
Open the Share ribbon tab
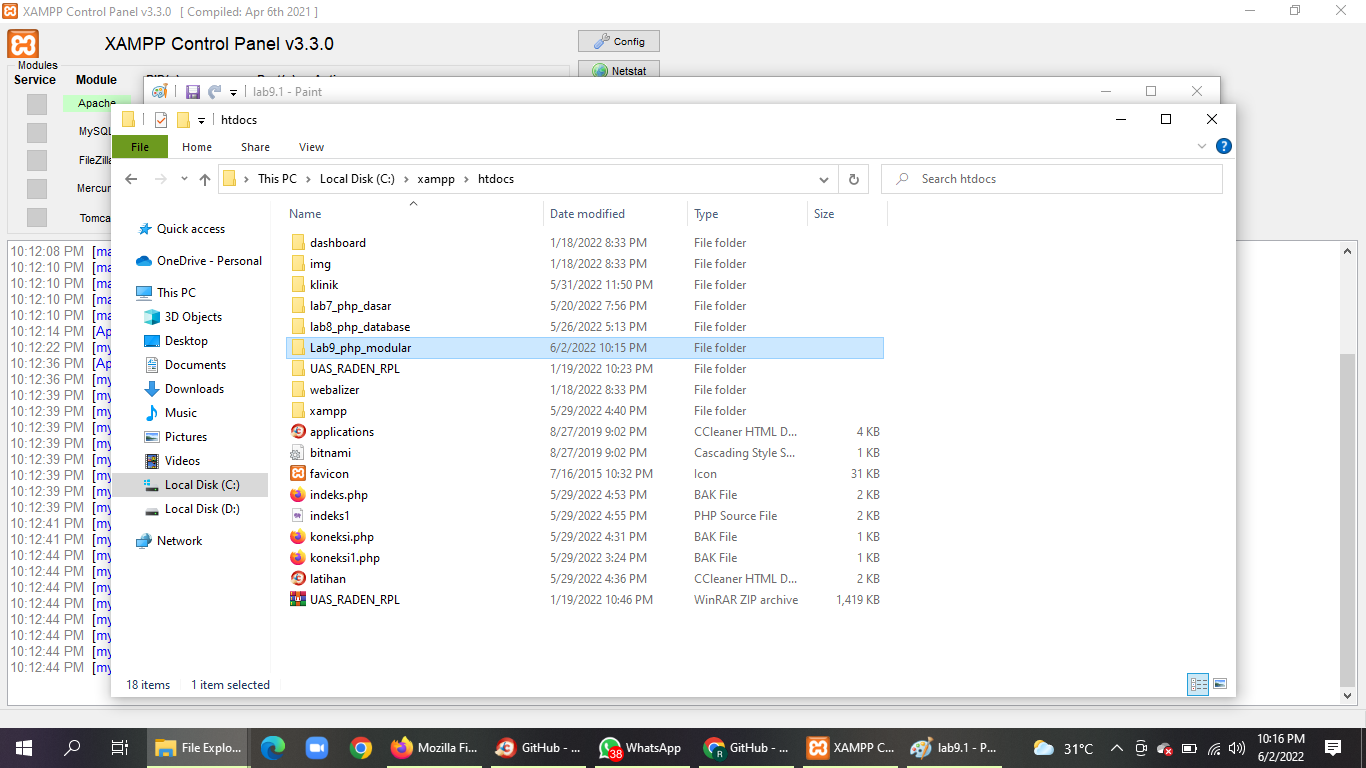255,147
